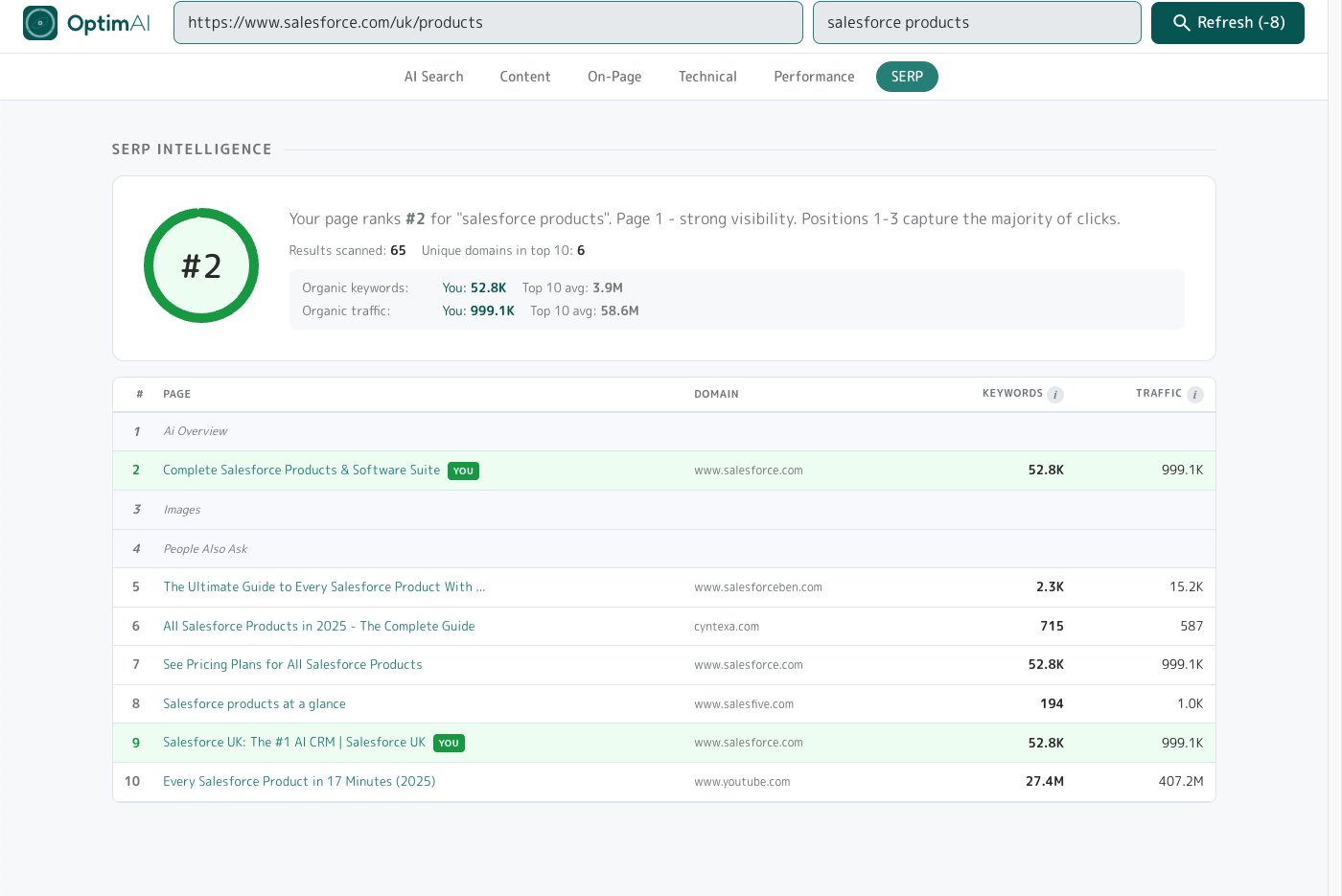Click the 'Images' row

[664, 510]
